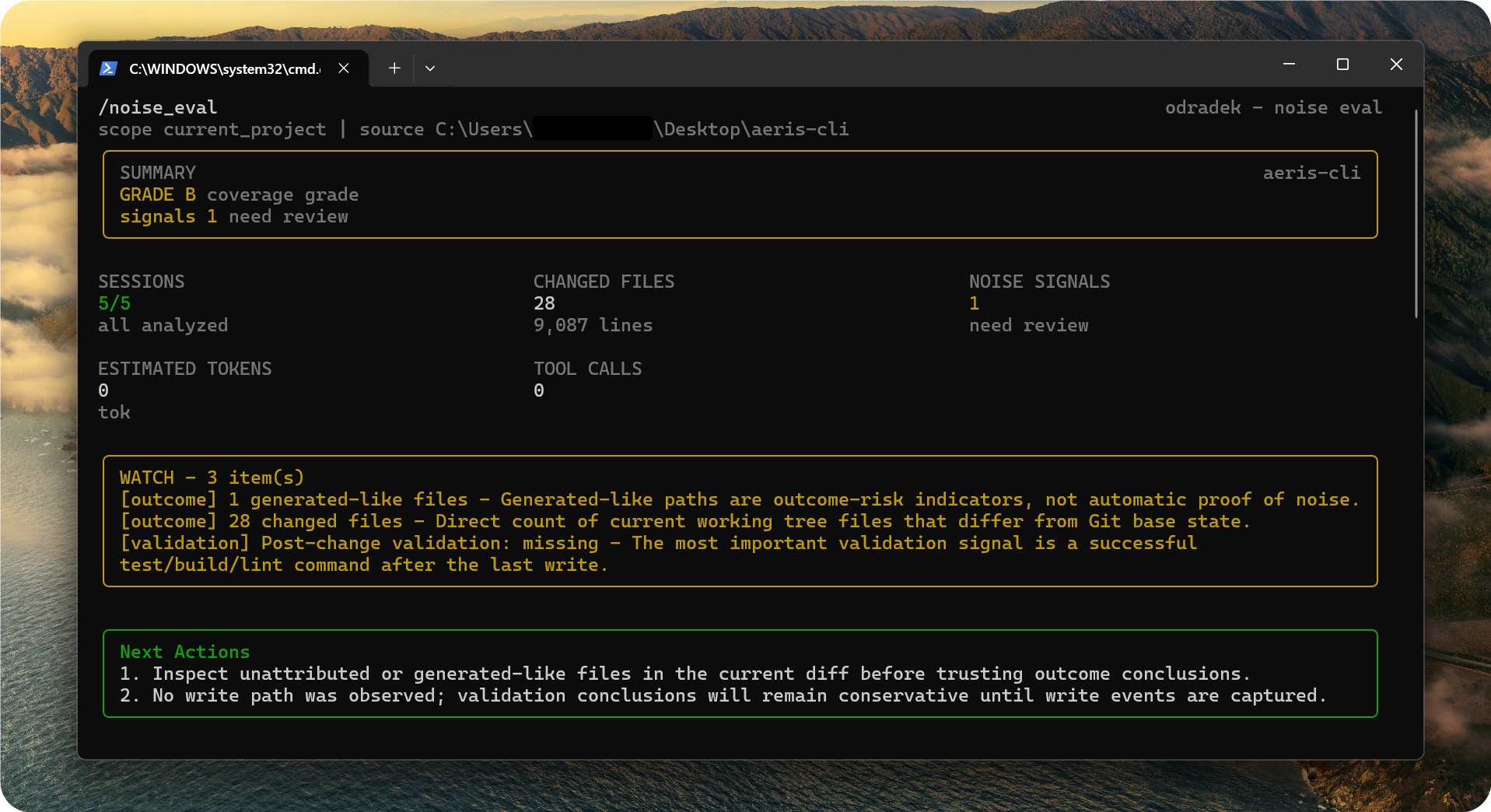Viewport: 1491px width, 812px height.
Task: Click '[validation] Post-change validation: missing' line
Action: click(658, 543)
